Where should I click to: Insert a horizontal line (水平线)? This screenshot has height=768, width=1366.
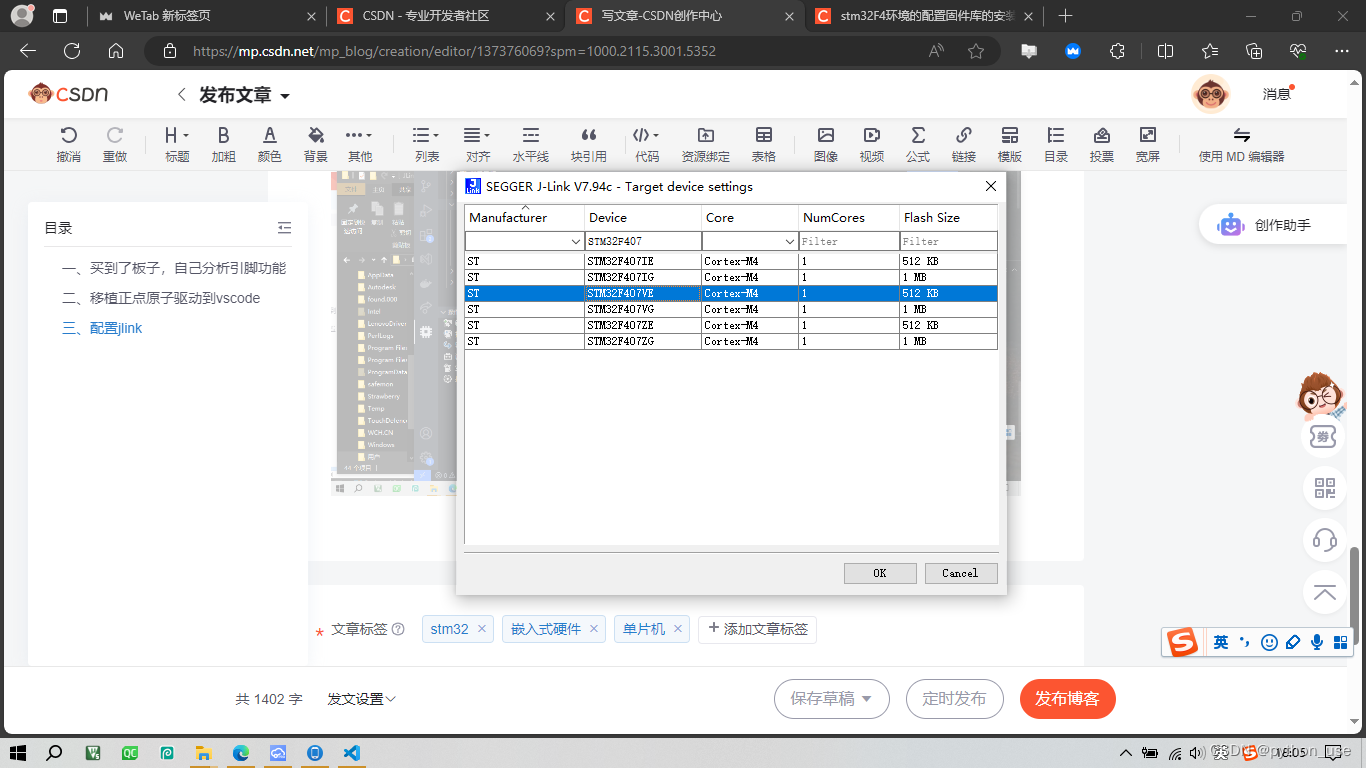point(531,144)
